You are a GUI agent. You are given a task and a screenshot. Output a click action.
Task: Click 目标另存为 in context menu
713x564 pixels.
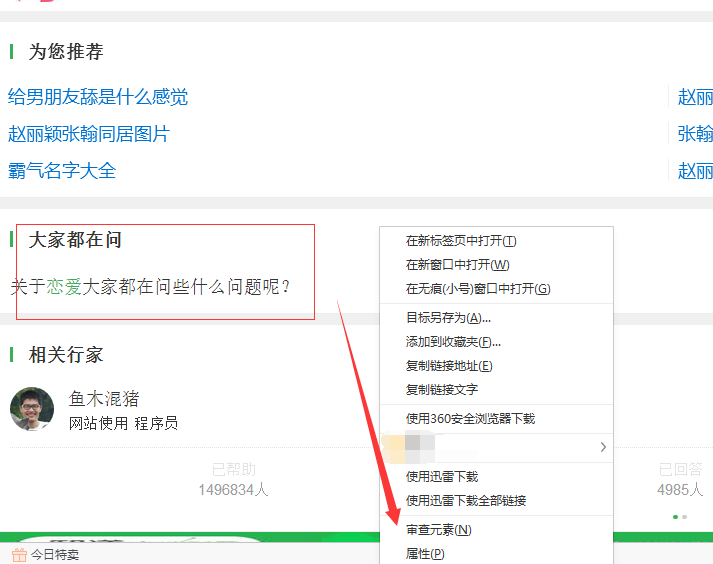[448, 318]
